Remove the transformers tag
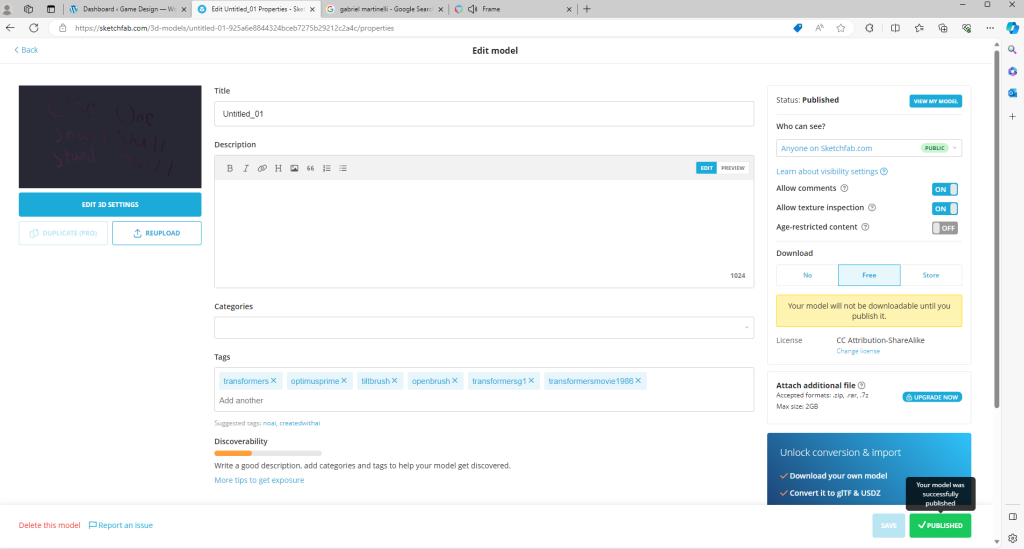 click(x=274, y=381)
